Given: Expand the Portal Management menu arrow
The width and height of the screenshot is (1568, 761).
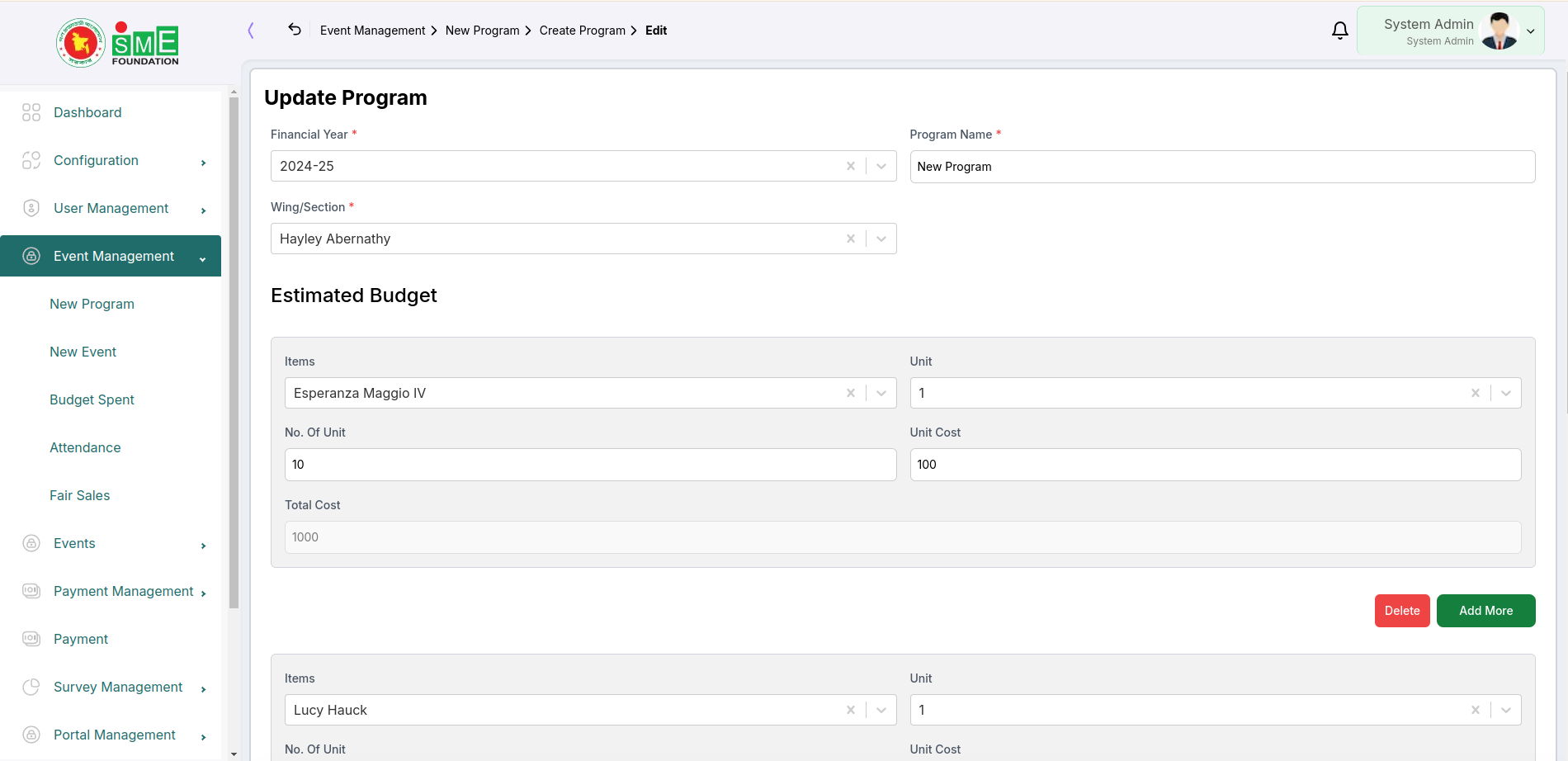Looking at the screenshot, I should point(203,737).
